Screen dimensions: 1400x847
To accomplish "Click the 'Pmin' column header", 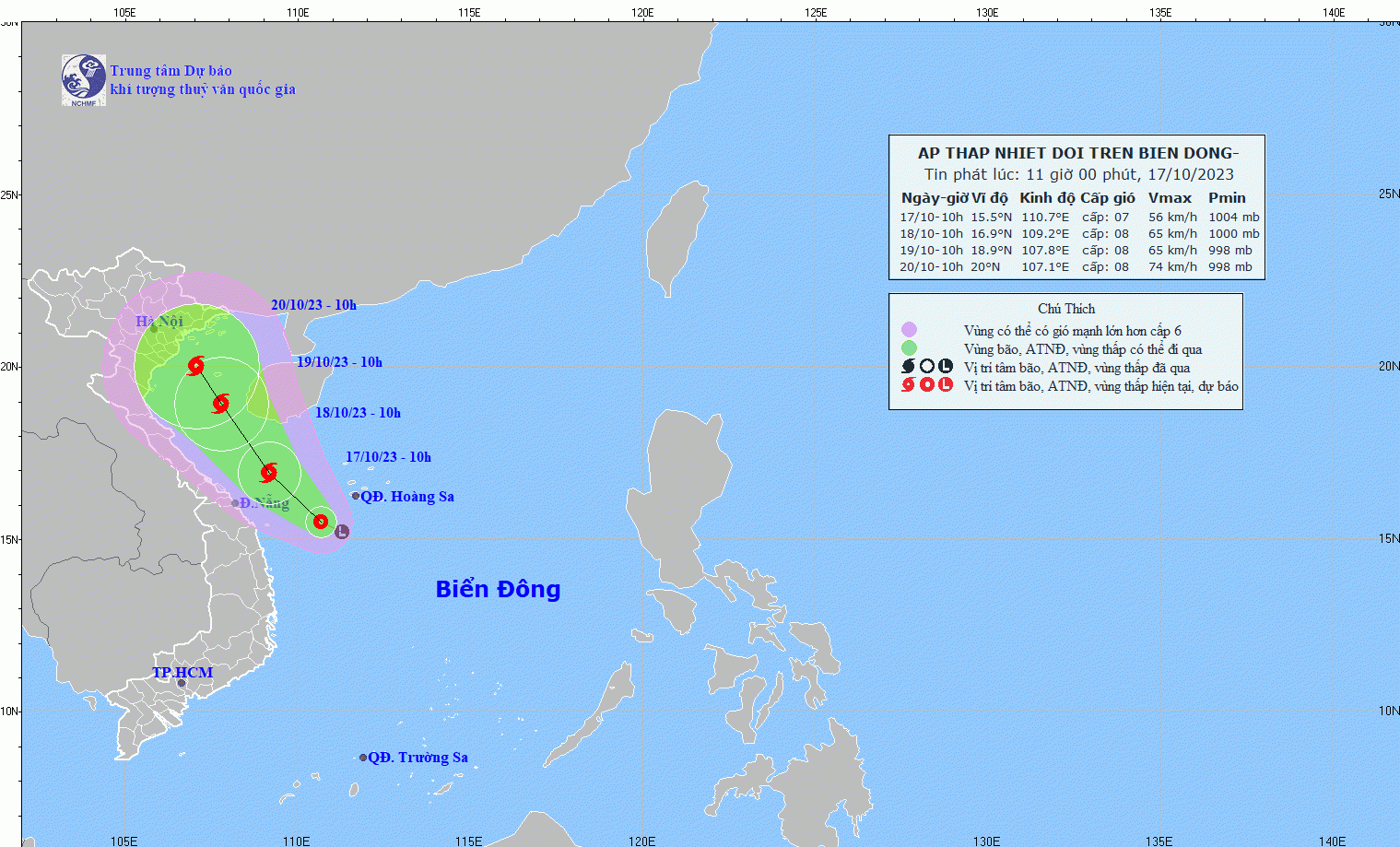I will coord(1227,197).
